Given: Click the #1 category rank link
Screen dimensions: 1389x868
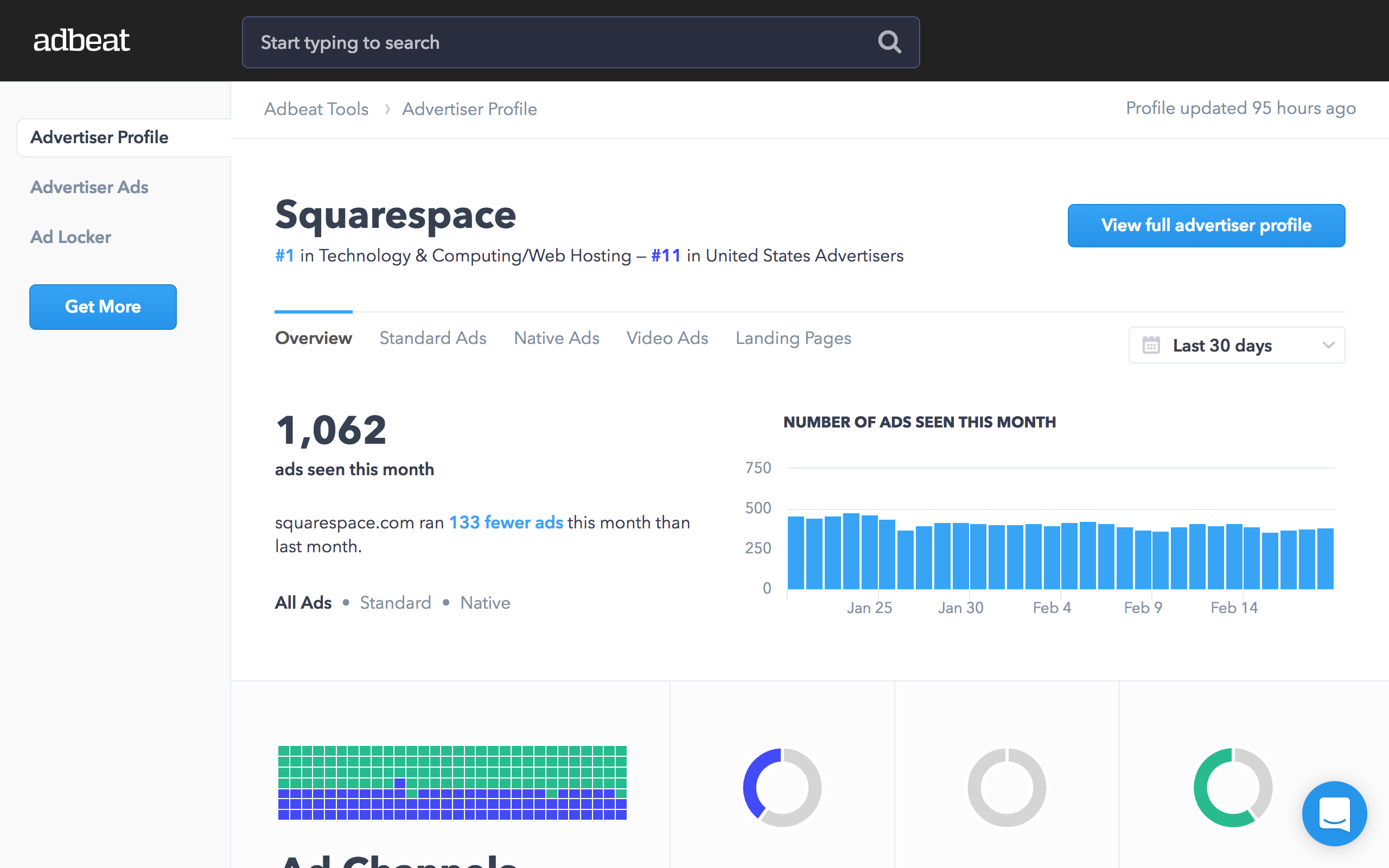Looking at the screenshot, I should [285, 256].
